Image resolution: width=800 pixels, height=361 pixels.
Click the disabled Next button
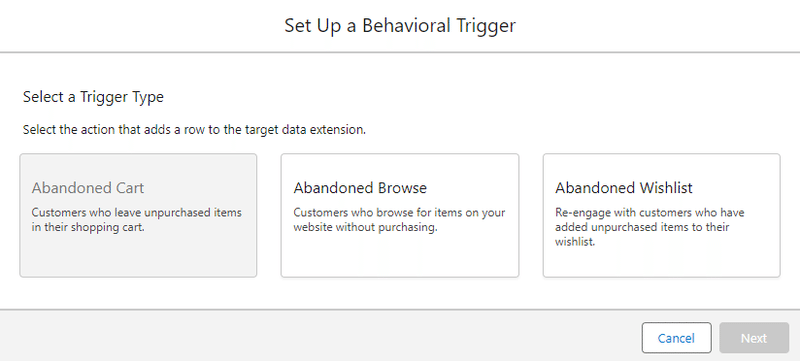pyautogui.click(x=754, y=338)
